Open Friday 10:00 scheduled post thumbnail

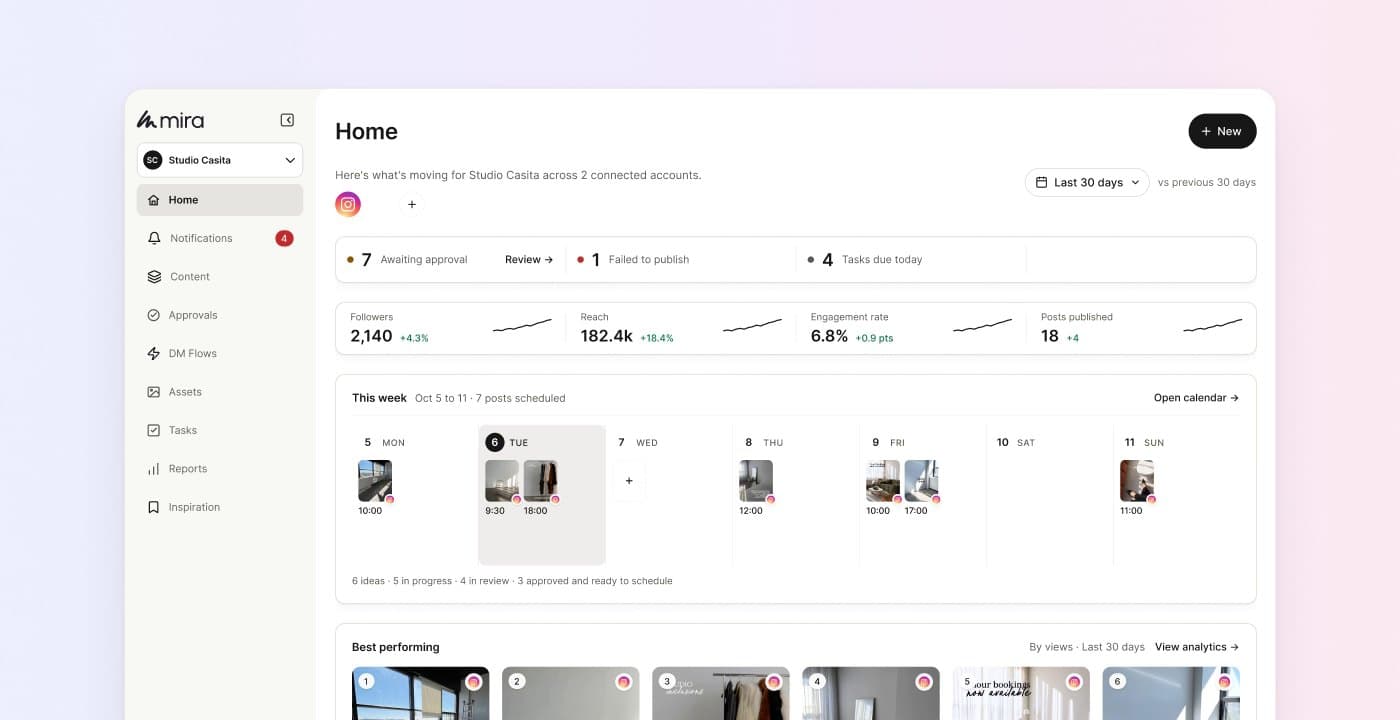click(883, 481)
